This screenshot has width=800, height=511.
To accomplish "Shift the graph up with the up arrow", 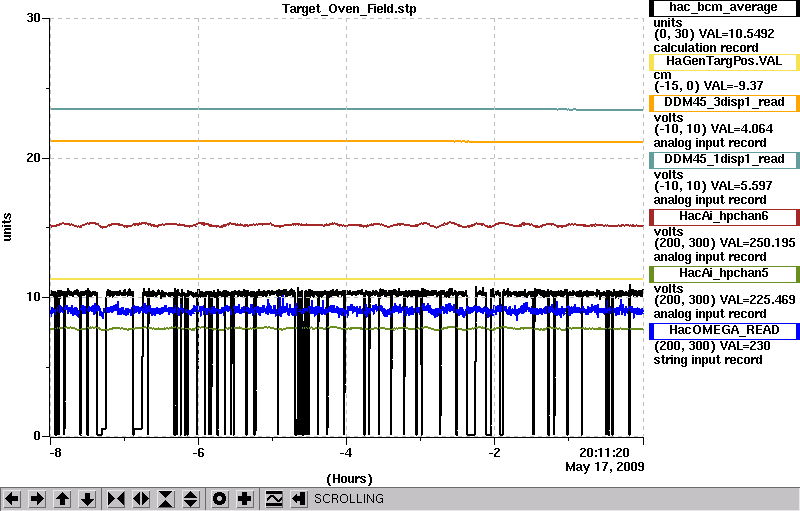I will (63, 499).
